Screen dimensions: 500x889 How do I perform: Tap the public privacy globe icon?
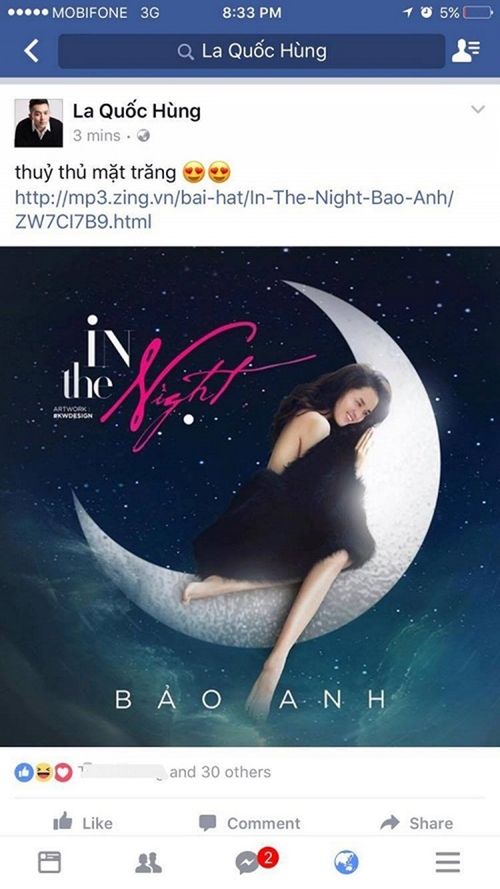pyautogui.click(x=143, y=136)
